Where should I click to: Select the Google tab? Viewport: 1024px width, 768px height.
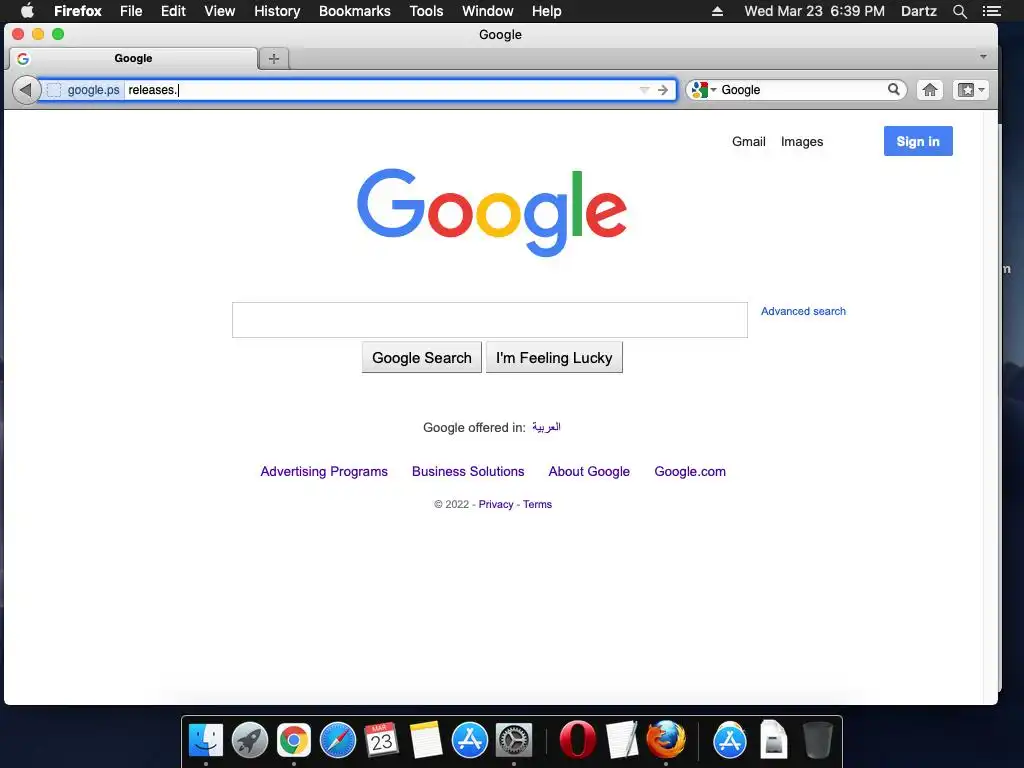point(133,58)
